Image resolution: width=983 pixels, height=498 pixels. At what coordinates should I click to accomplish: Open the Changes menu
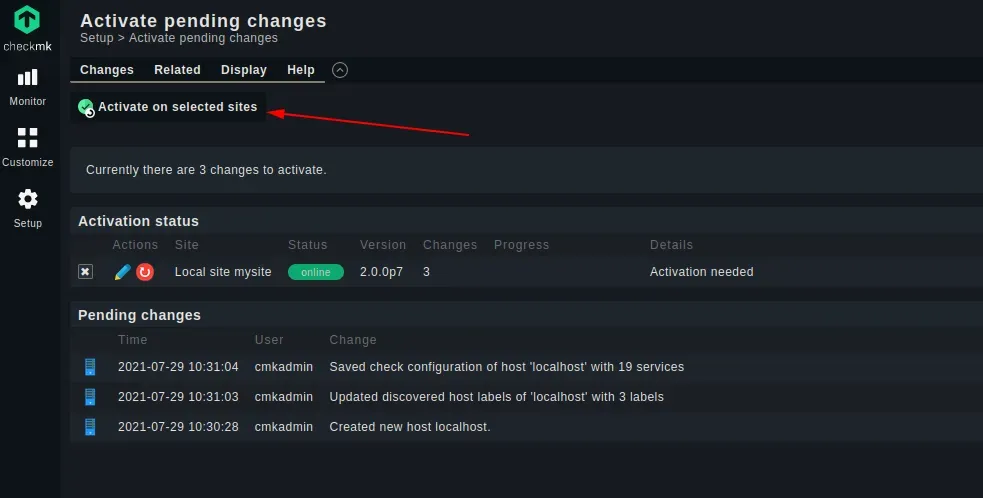coord(107,70)
